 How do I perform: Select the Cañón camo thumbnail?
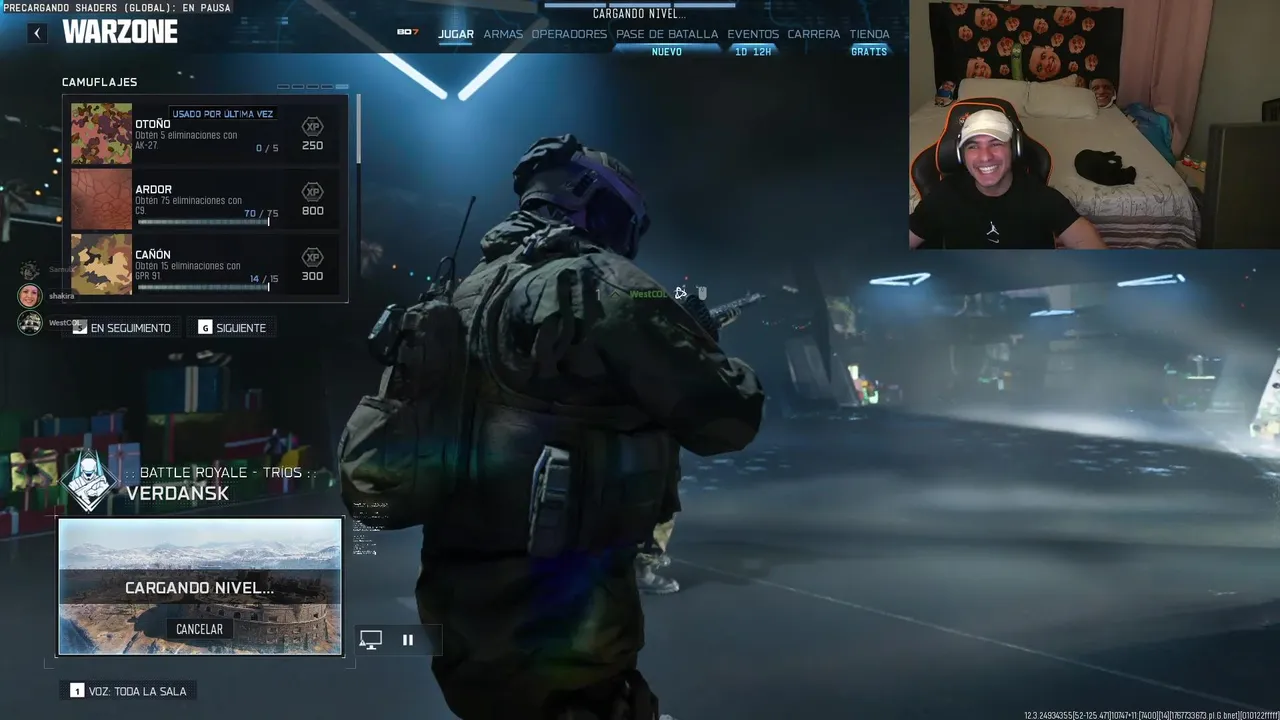(101, 264)
